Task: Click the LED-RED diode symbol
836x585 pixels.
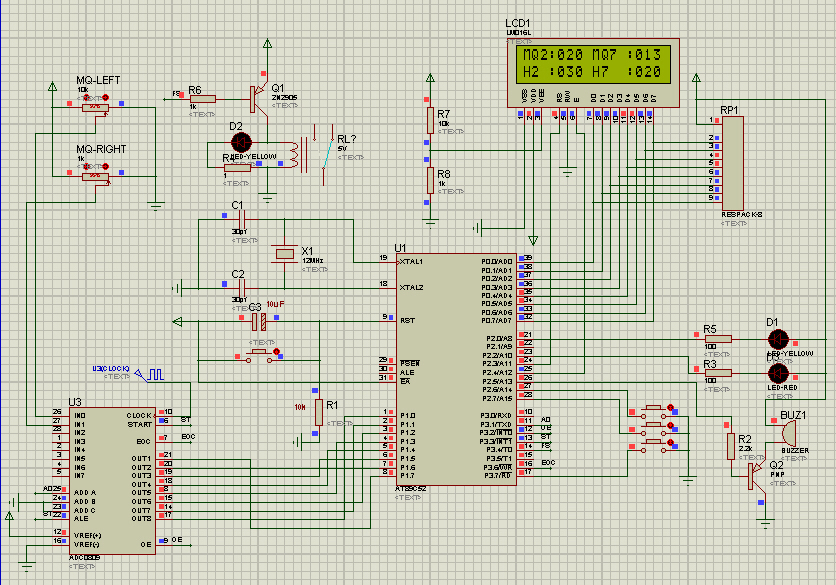Action: (778, 373)
